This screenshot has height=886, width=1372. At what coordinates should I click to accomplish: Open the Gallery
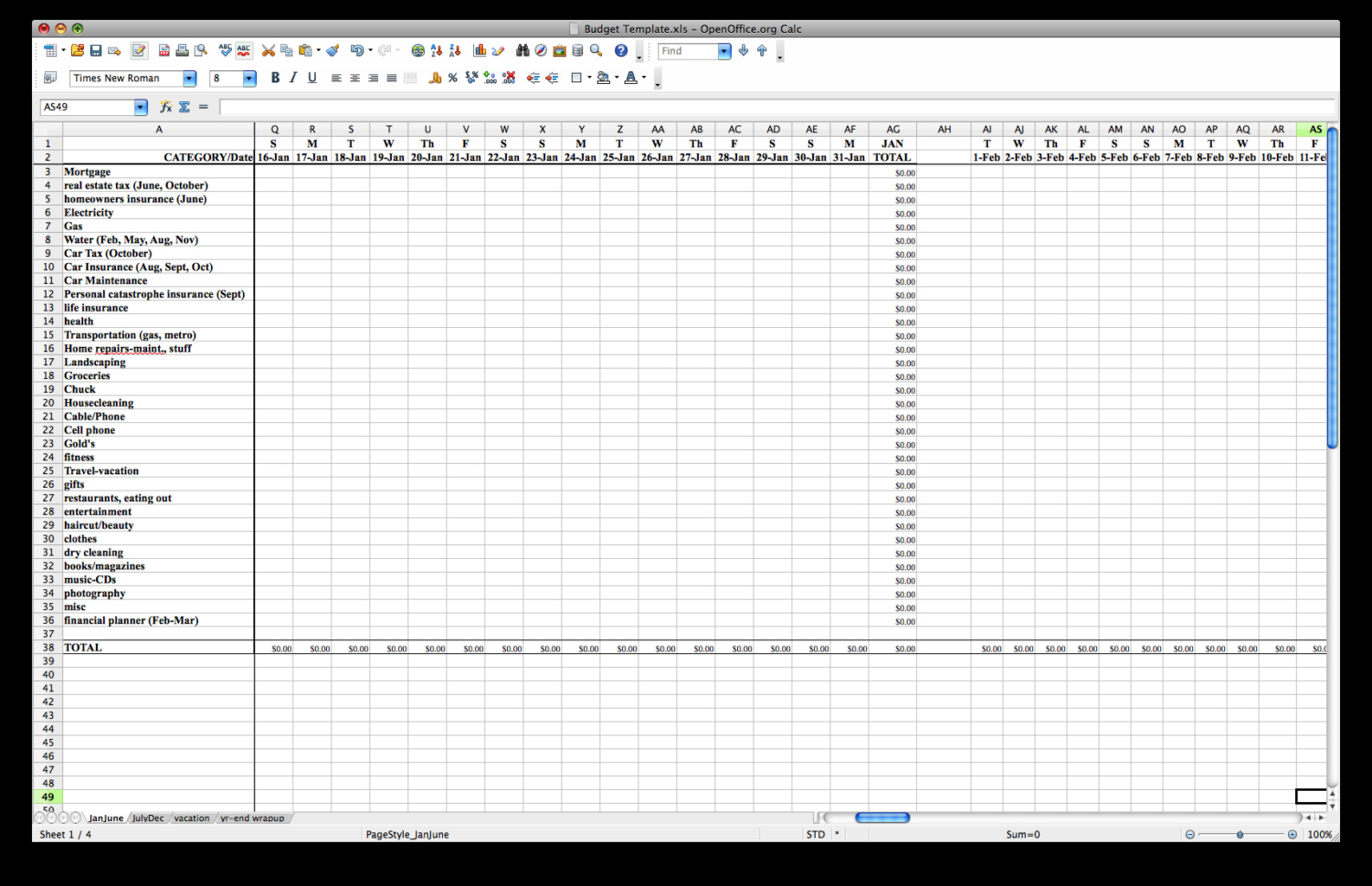(x=559, y=50)
